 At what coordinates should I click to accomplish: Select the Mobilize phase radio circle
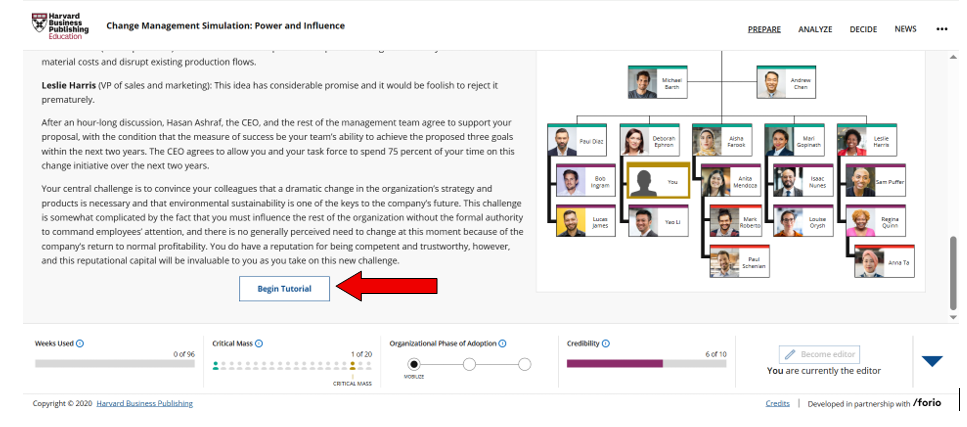[414, 364]
